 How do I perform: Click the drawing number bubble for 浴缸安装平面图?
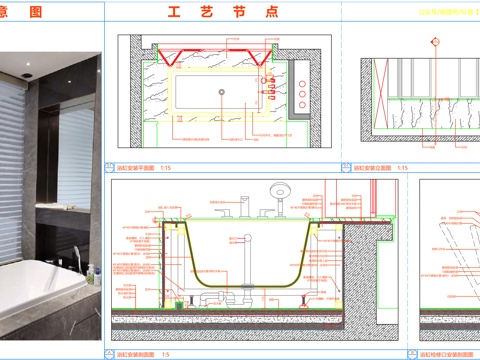[110, 167]
